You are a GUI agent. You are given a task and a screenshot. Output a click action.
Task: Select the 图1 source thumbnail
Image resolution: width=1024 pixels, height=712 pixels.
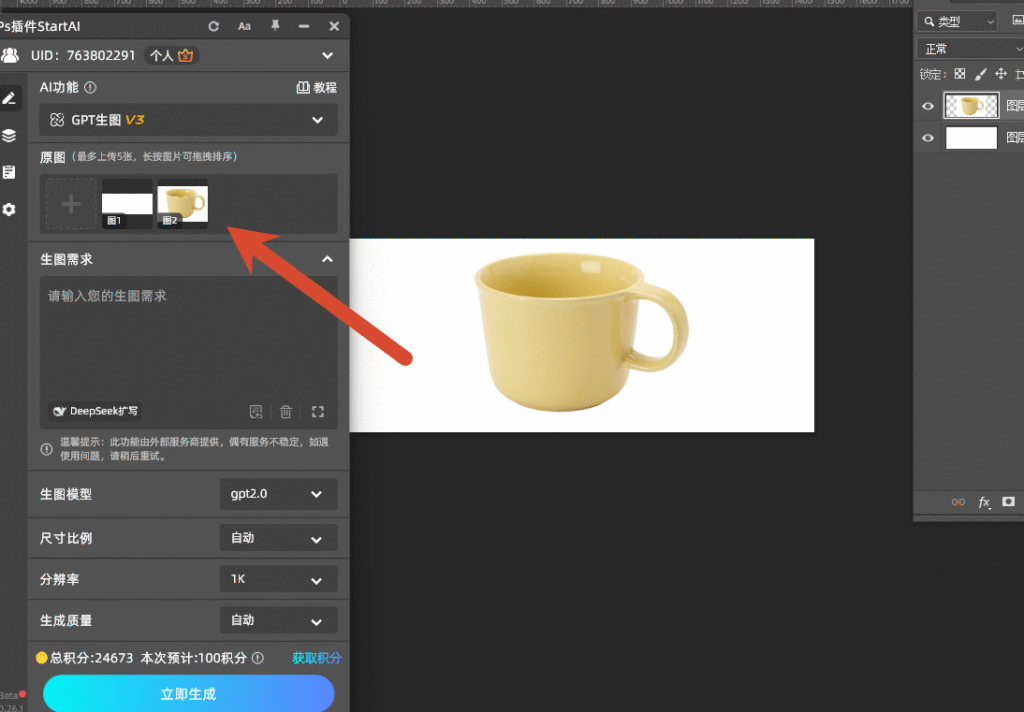coord(127,204)
